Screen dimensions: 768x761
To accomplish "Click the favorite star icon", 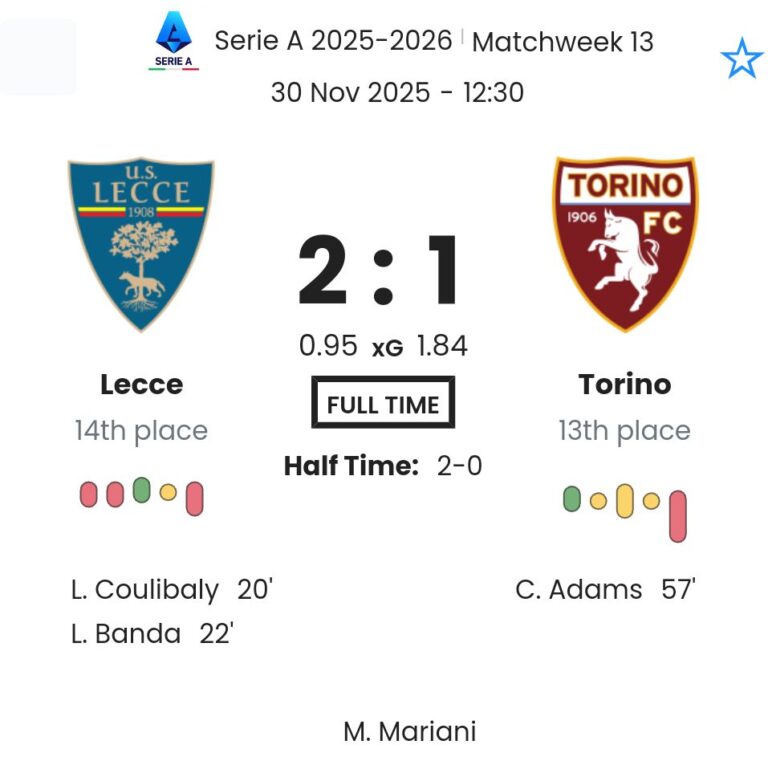I will click(x=741, y=60).
